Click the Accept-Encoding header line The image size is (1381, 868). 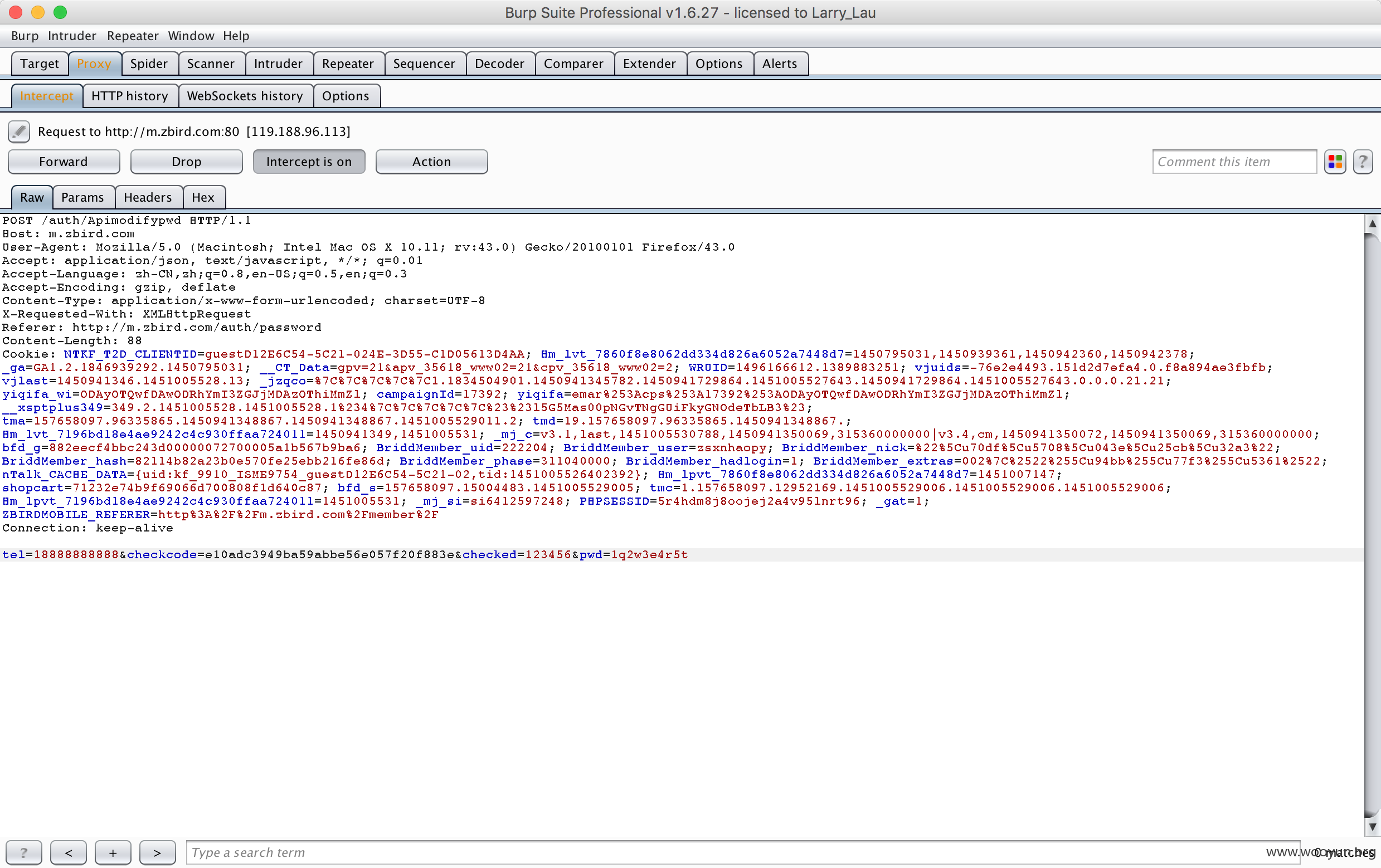click(119, 287)
